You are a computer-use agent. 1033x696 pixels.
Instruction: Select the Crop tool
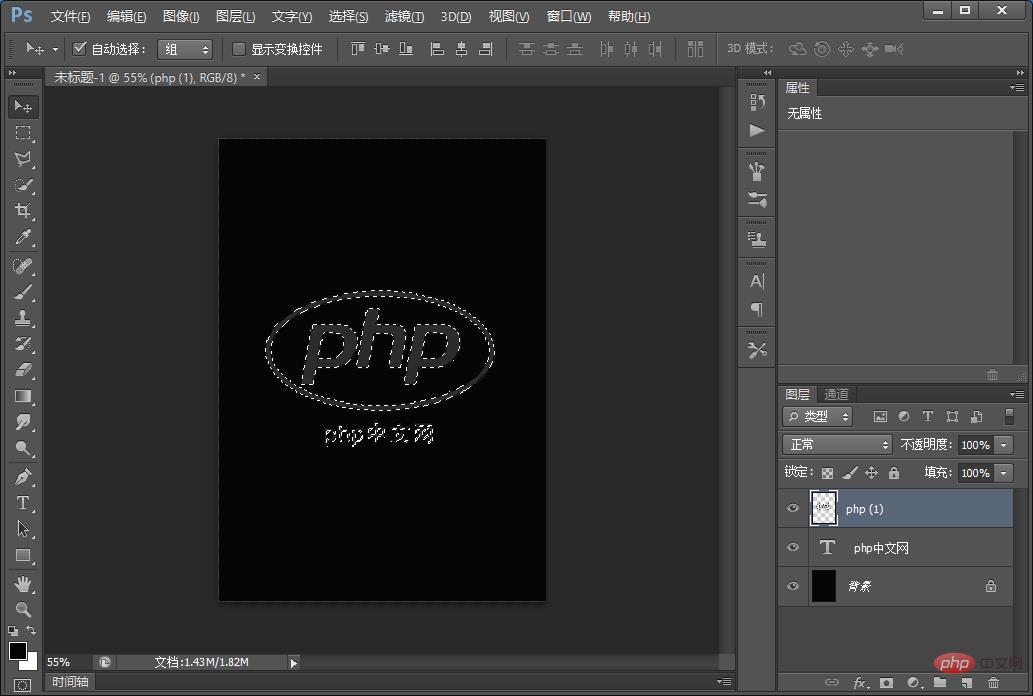click(x=23, y=211)
